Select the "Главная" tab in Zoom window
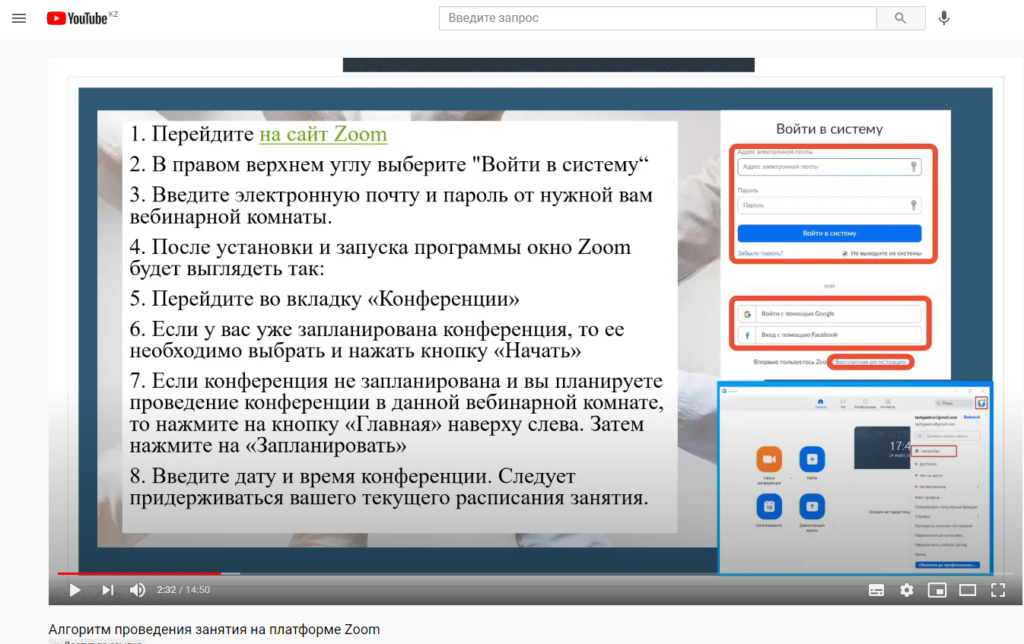 click(820, 404)
